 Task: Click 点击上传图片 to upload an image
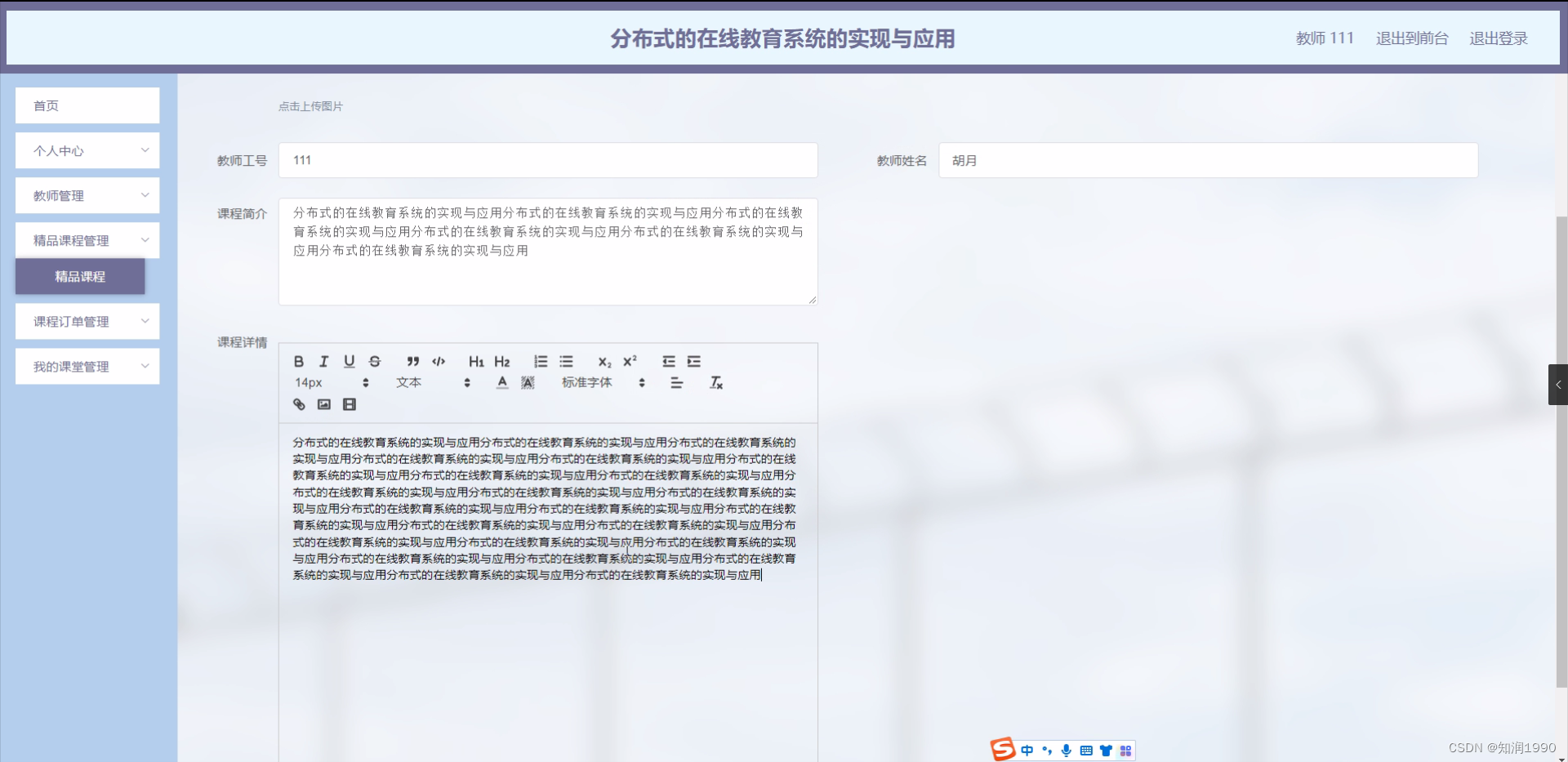310,105
